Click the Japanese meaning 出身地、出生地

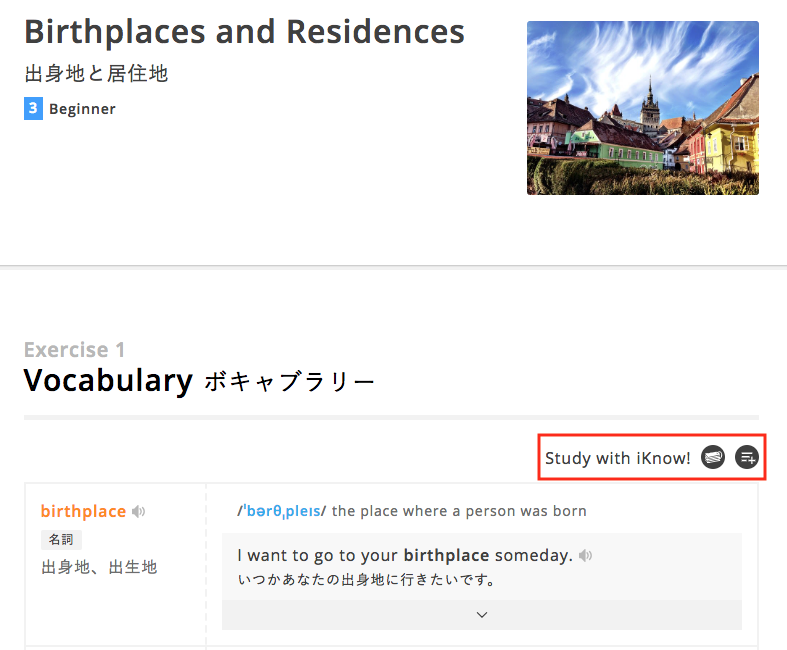99,567
